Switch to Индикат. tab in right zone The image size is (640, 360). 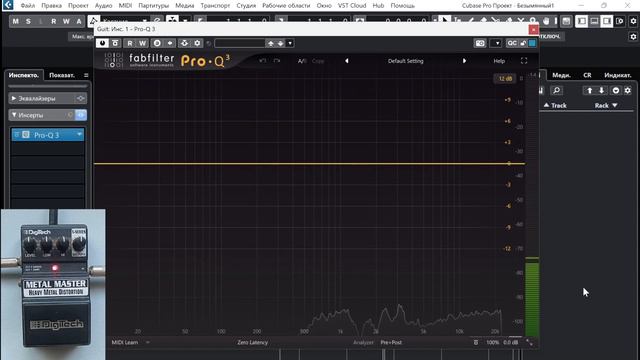tap(618, 75)
